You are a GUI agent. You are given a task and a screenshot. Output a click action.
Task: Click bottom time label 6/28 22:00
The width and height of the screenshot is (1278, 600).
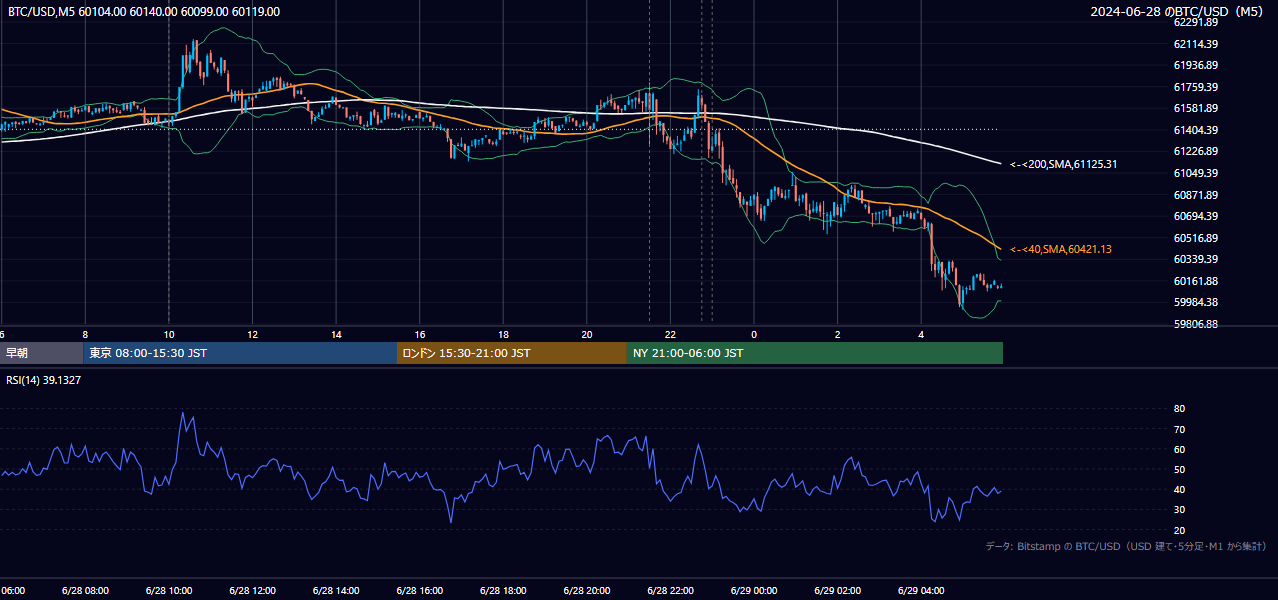(x=670, y=590)
